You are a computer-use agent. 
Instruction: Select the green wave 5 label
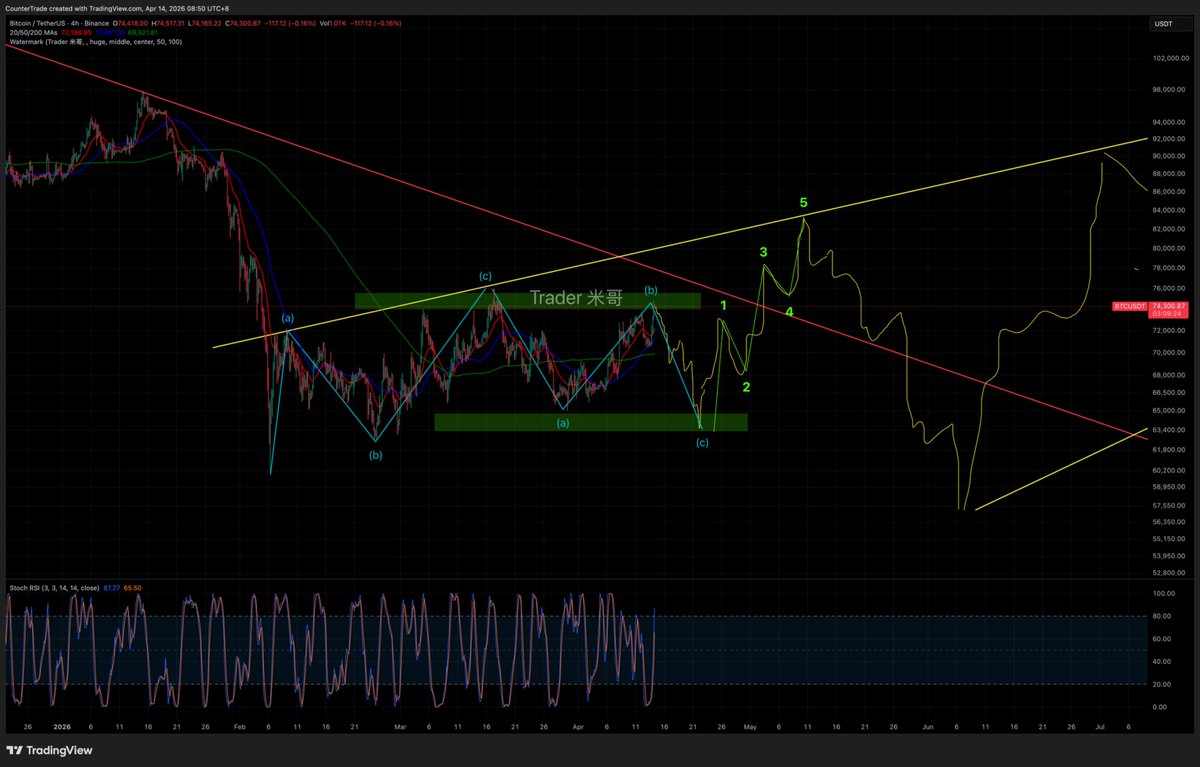[803, 203]
